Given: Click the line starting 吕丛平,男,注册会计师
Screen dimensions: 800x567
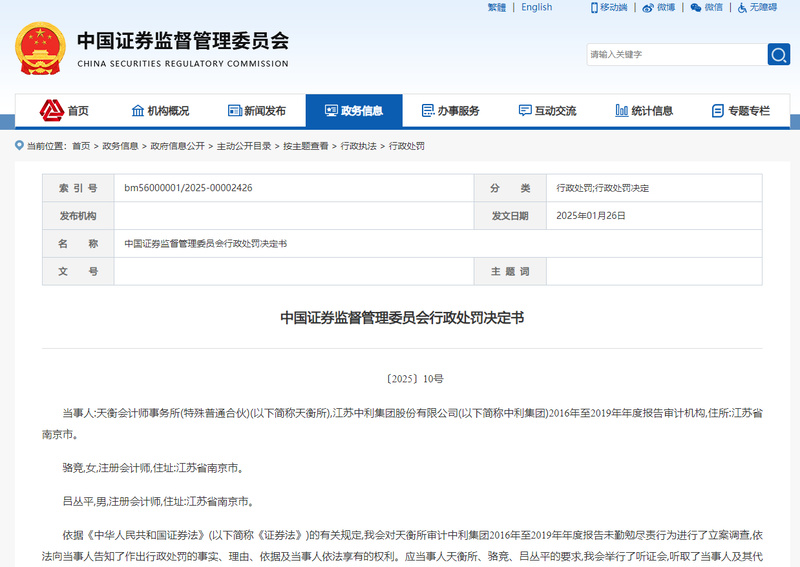Looking at the screenshot, I should click(x=158, y=502).
